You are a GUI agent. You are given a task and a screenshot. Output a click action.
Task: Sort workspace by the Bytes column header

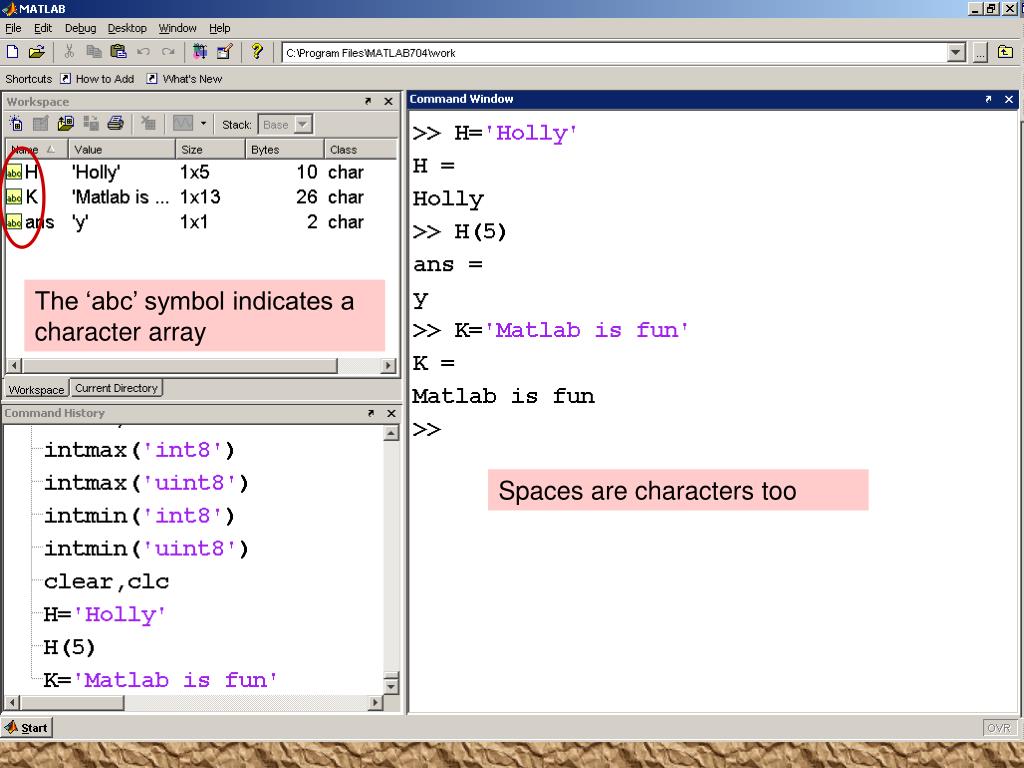pyautogui.click(x=284, y=150)
